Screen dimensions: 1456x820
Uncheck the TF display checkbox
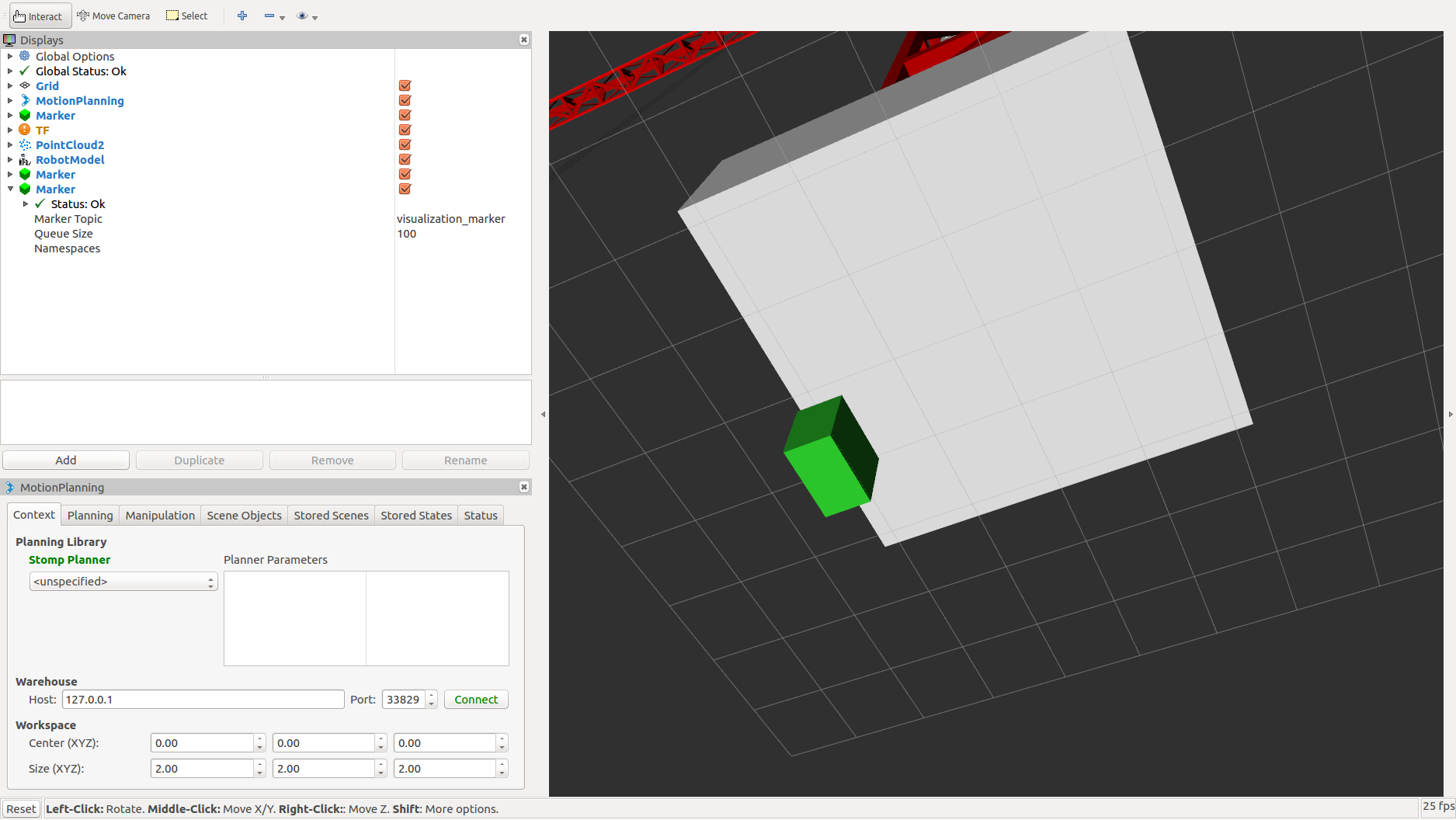pos(405,130)
